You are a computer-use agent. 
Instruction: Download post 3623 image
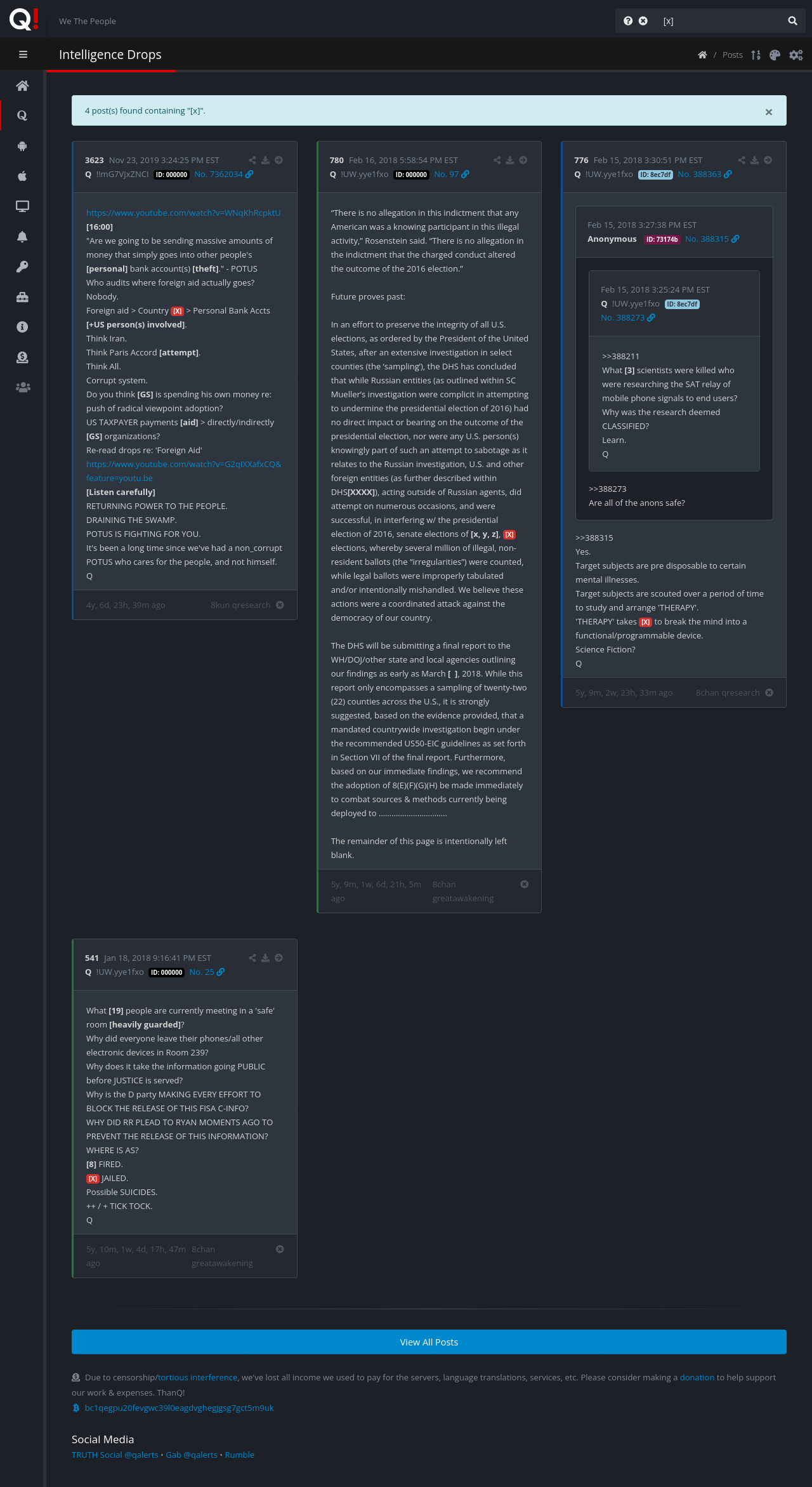(x=265, y=161)
